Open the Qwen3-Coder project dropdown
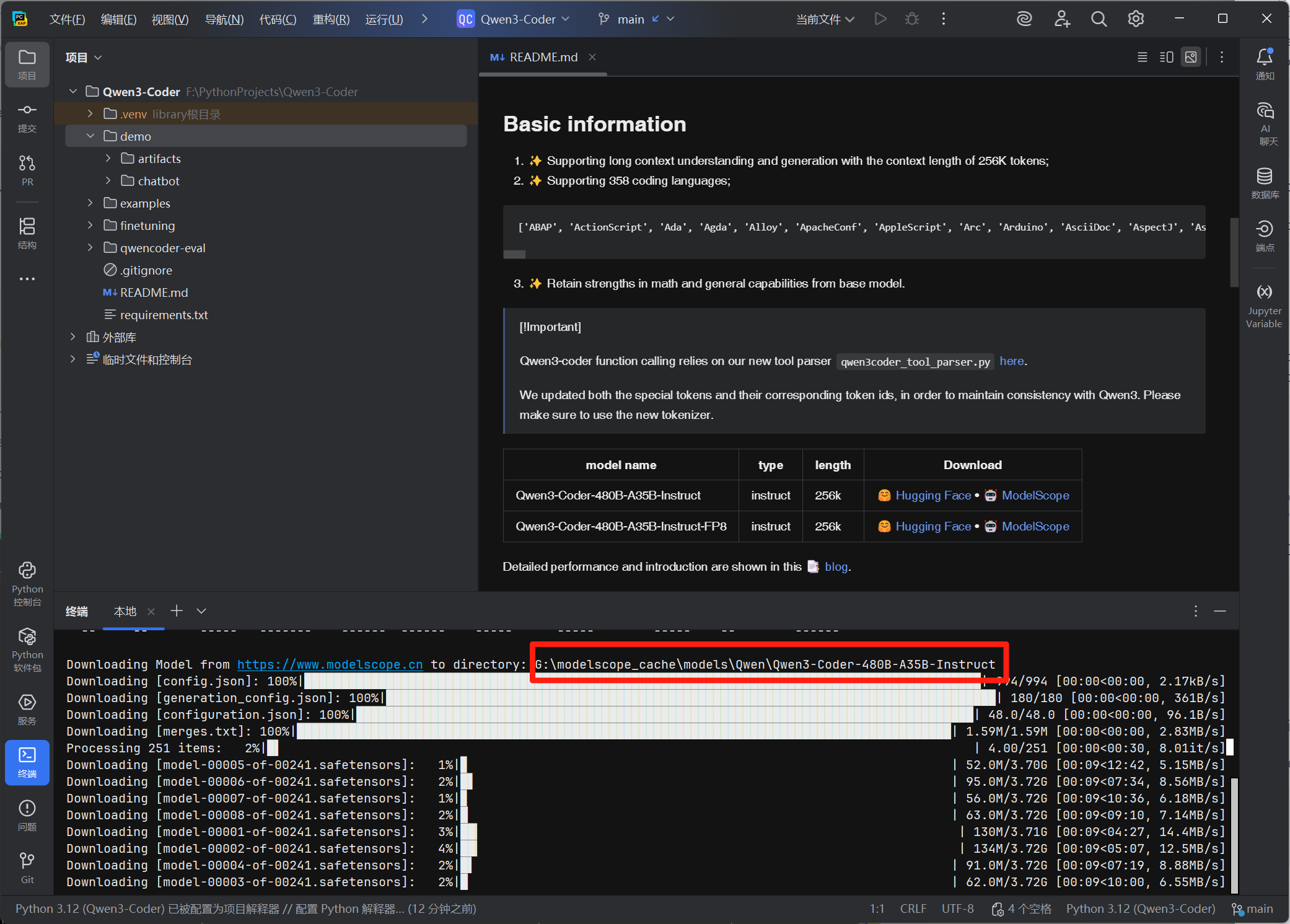This screenshot has height=924, width=1290. tap(514, 19)
